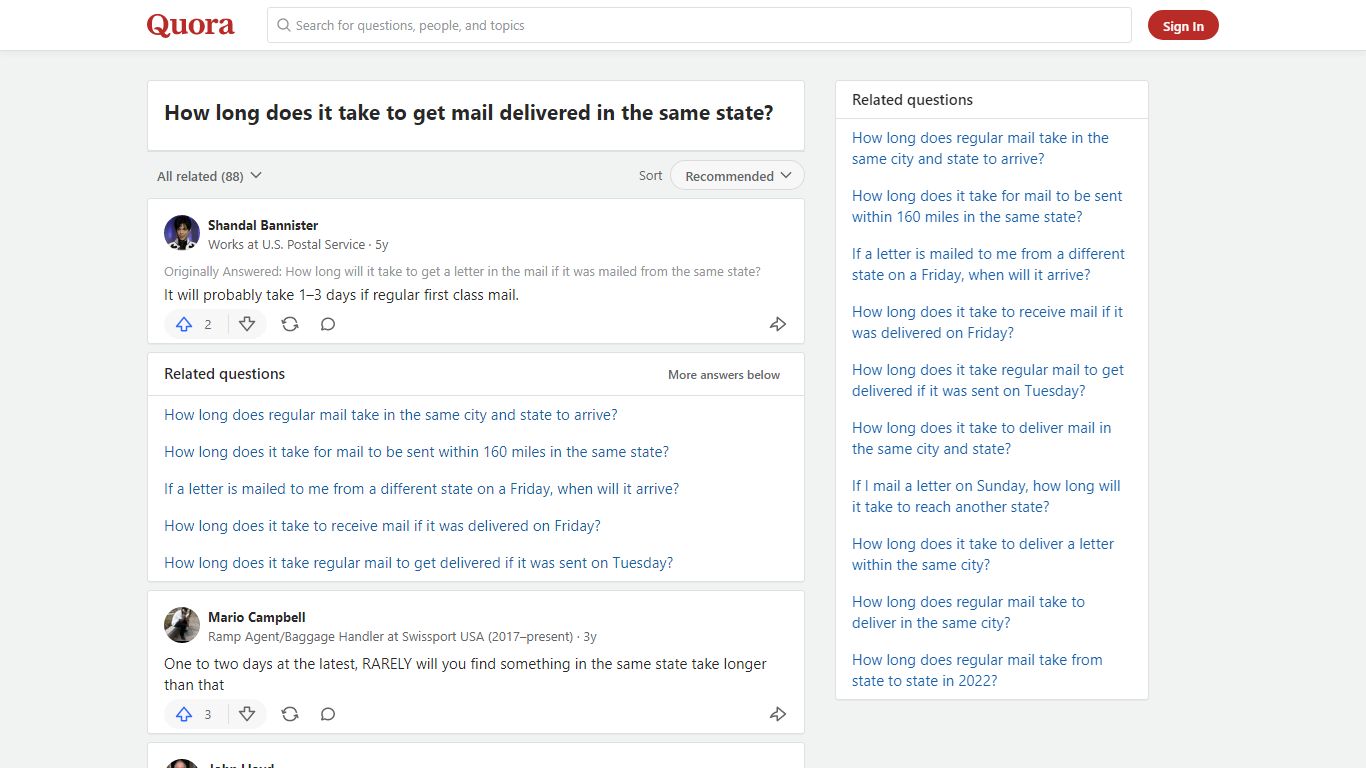Downvote Mario Campbell's answer
This screenshot has width=1366, height=768.
pos(247,714)
